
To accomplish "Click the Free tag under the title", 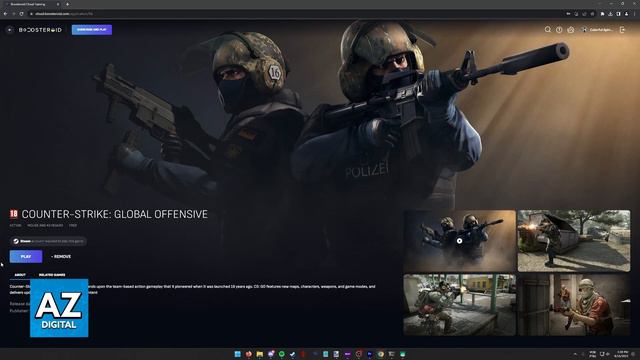I will [73, 225].
